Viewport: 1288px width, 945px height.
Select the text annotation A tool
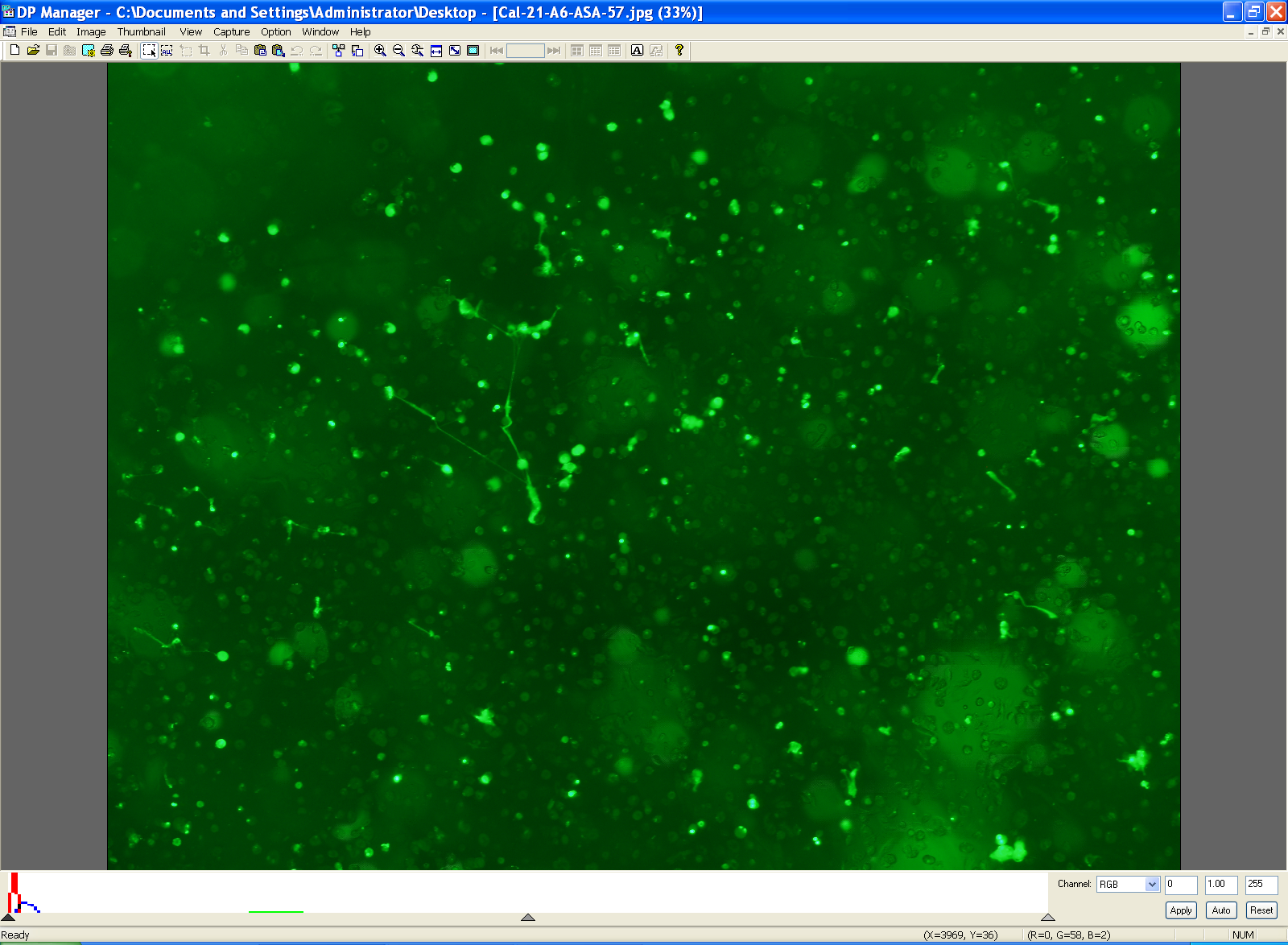click(638, 50)
